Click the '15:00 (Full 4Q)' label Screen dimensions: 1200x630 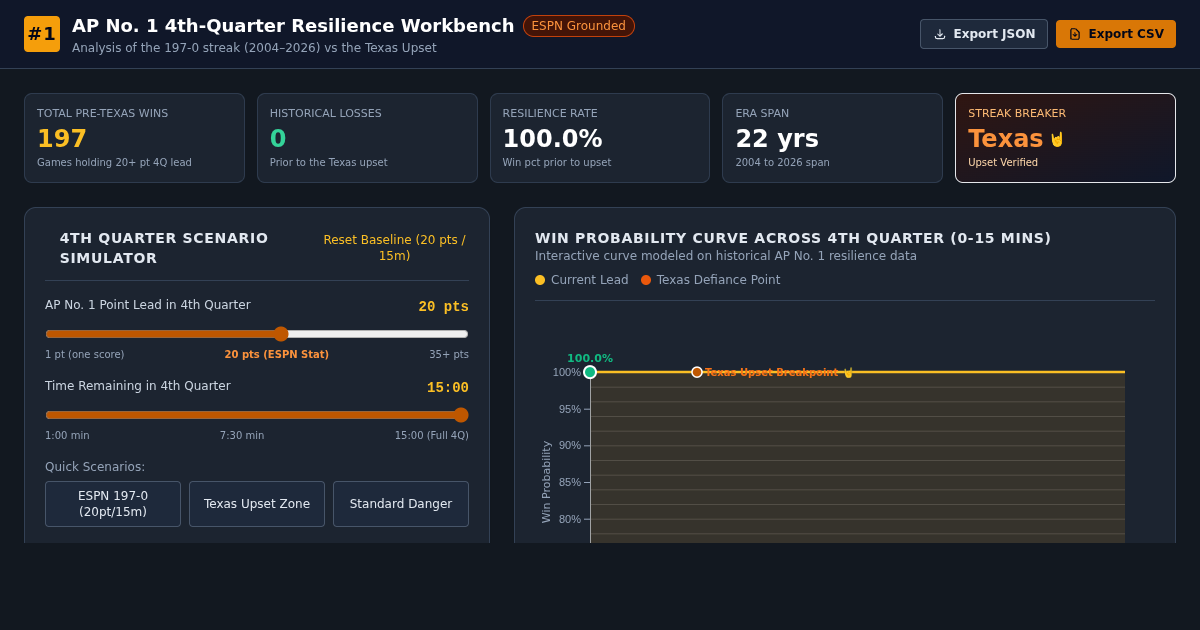point(431,436)
